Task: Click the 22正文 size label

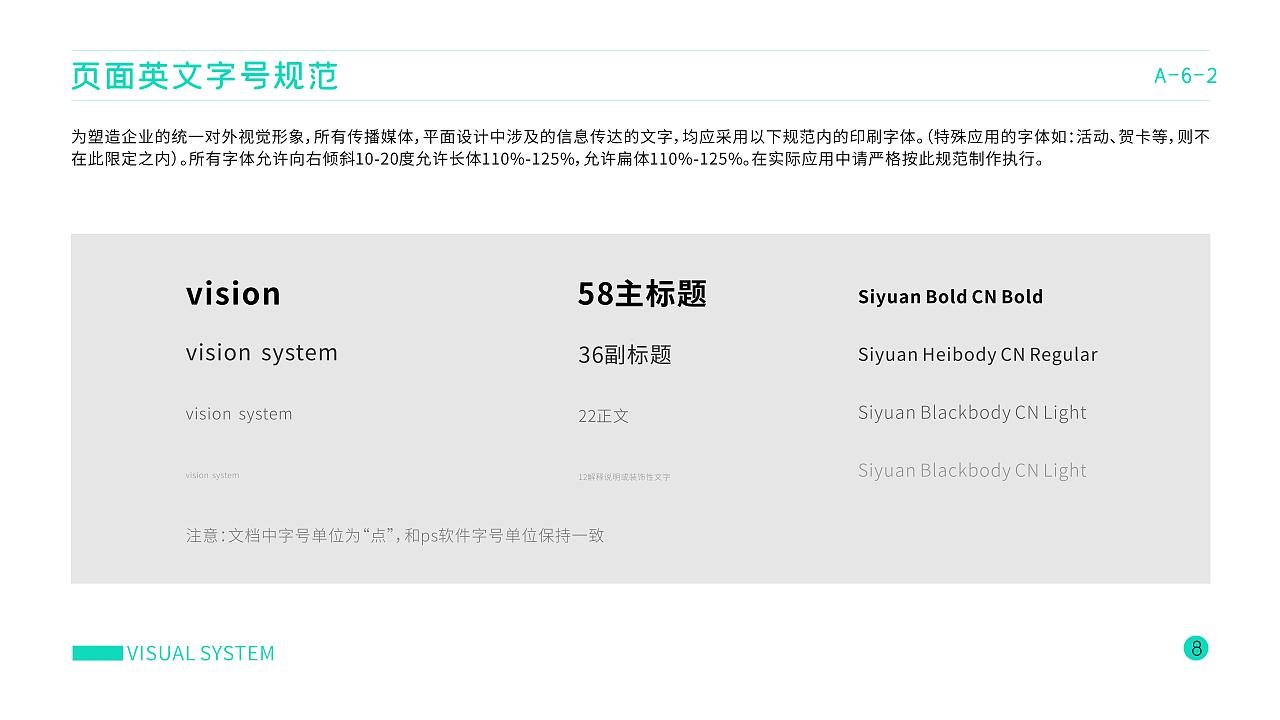Action: 603,416
